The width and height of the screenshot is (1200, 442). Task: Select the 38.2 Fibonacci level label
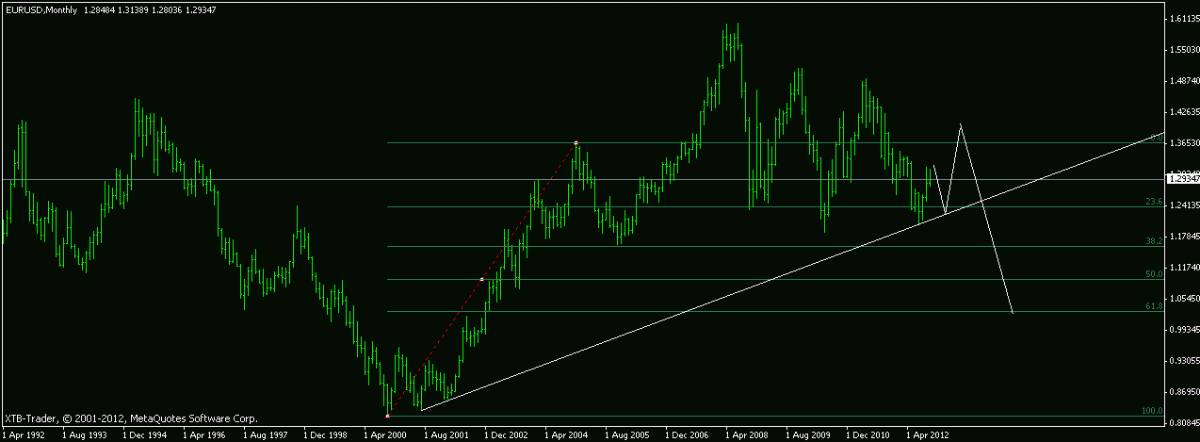(1151, 241)
